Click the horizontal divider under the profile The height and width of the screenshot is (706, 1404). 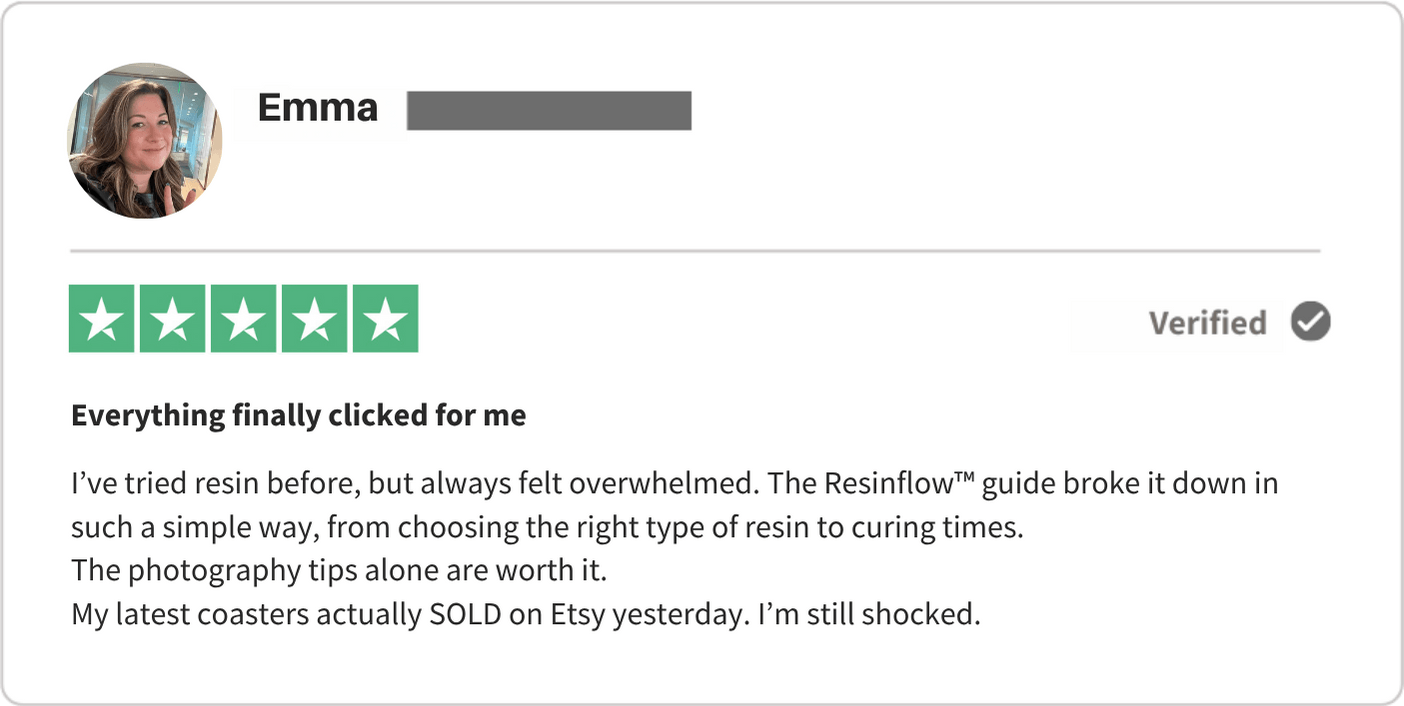point(694,250)
